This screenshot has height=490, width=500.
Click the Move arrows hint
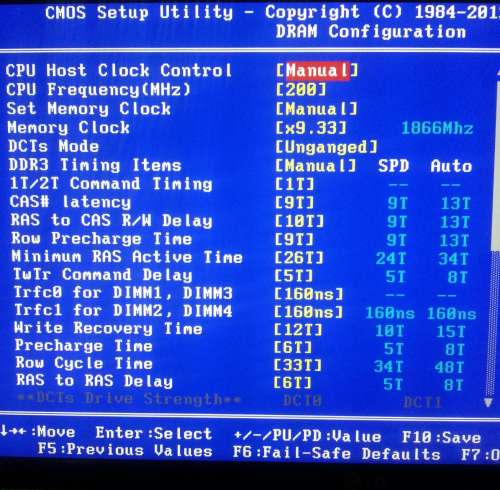click(x=38, y=432)
